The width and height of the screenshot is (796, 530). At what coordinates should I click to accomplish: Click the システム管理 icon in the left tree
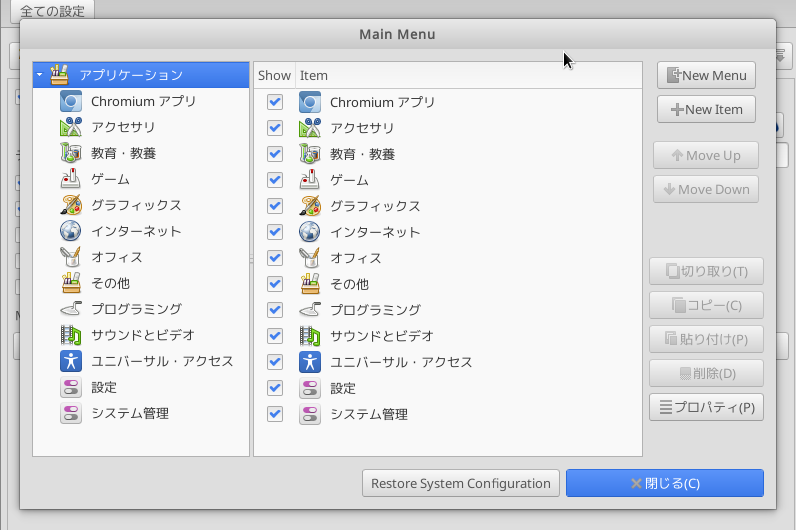point(71,413)
